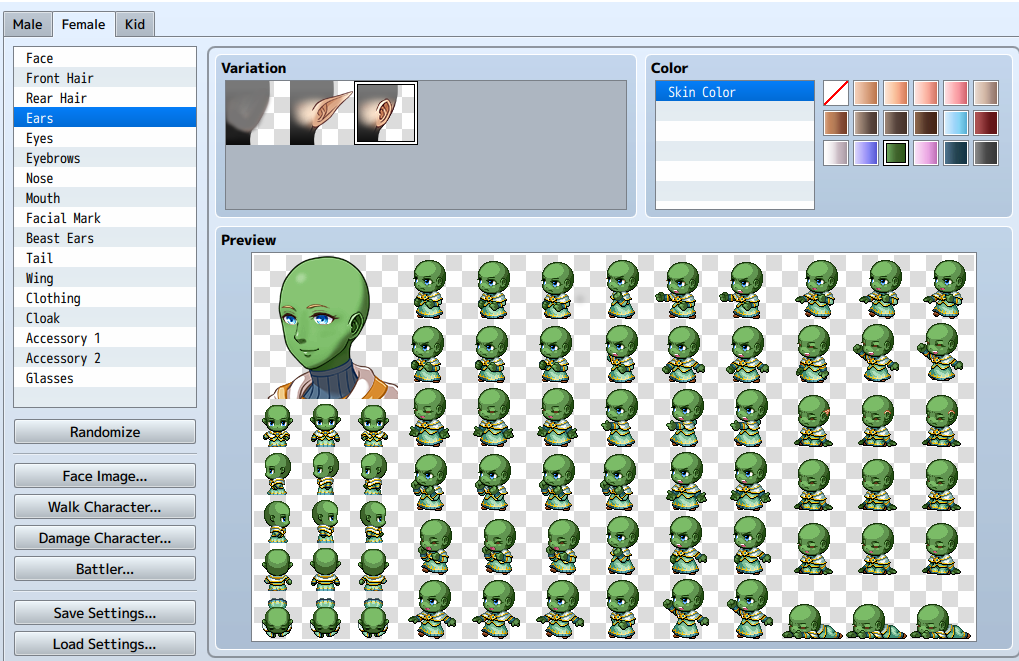Choose the pointed elf ear variation
Viewport: 1019px width, 661px height.
[322, 113]
